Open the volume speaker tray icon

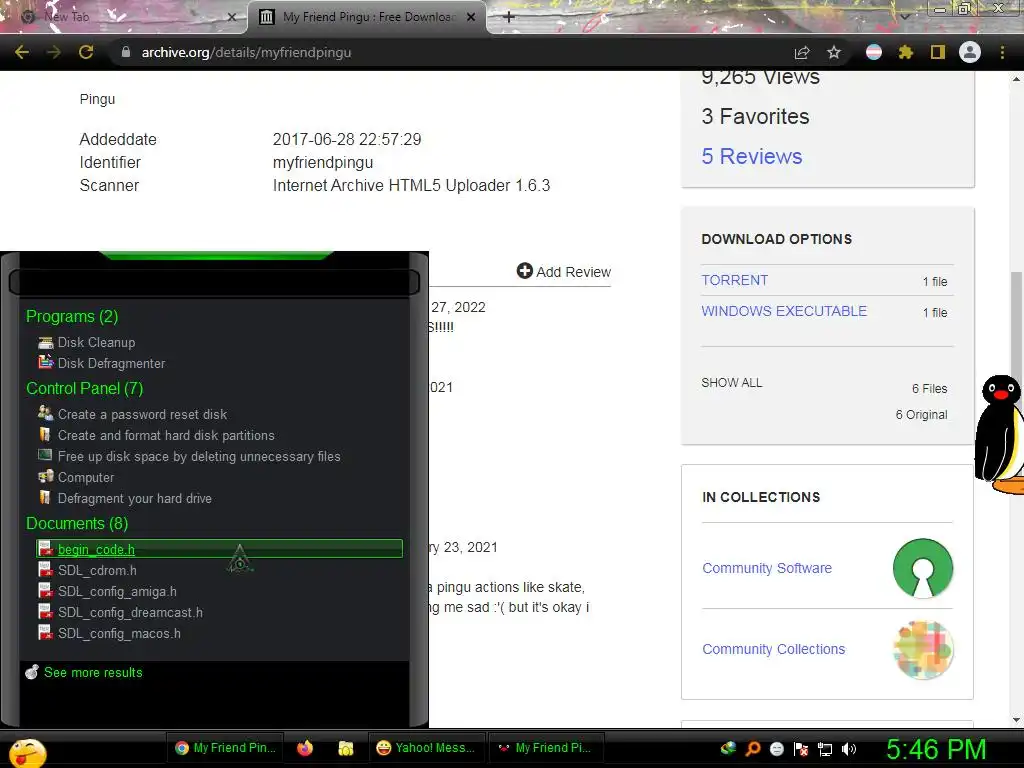tap(849, 749)
